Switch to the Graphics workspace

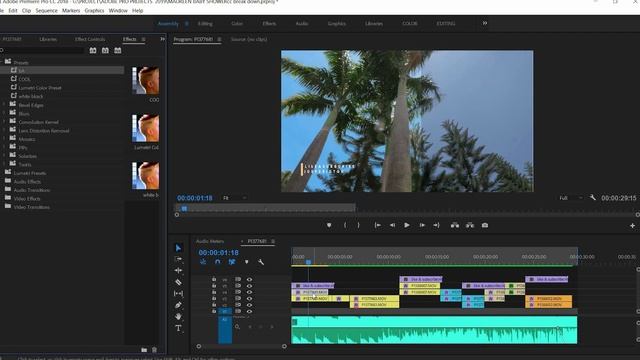(x=337, y=24)
